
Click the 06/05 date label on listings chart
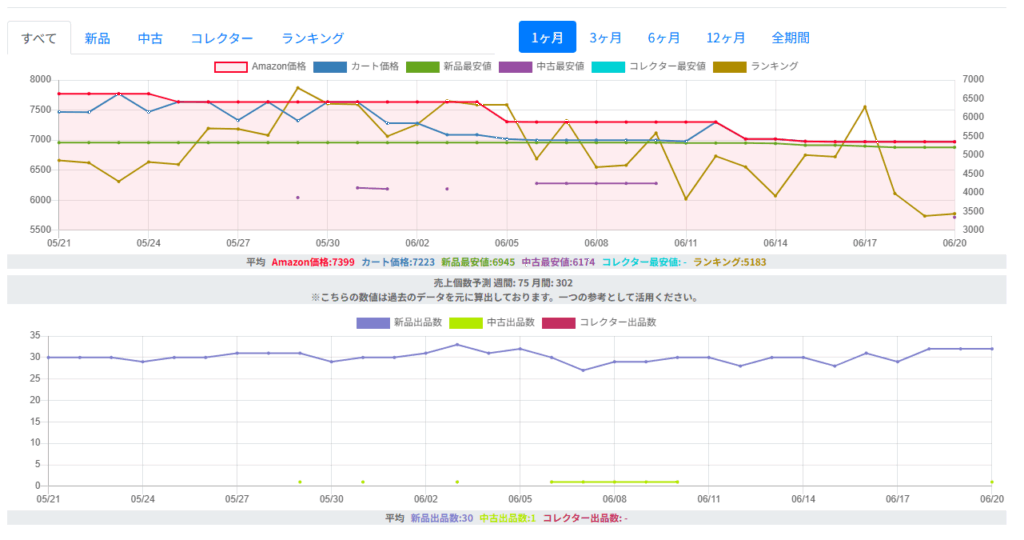(520, 499)
